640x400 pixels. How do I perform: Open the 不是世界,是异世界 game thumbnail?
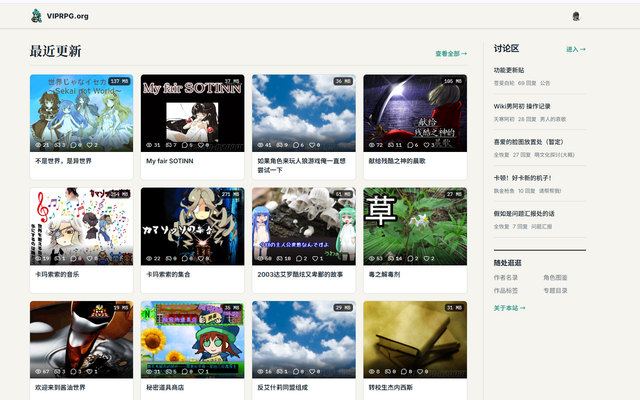(x=81, y=113)
